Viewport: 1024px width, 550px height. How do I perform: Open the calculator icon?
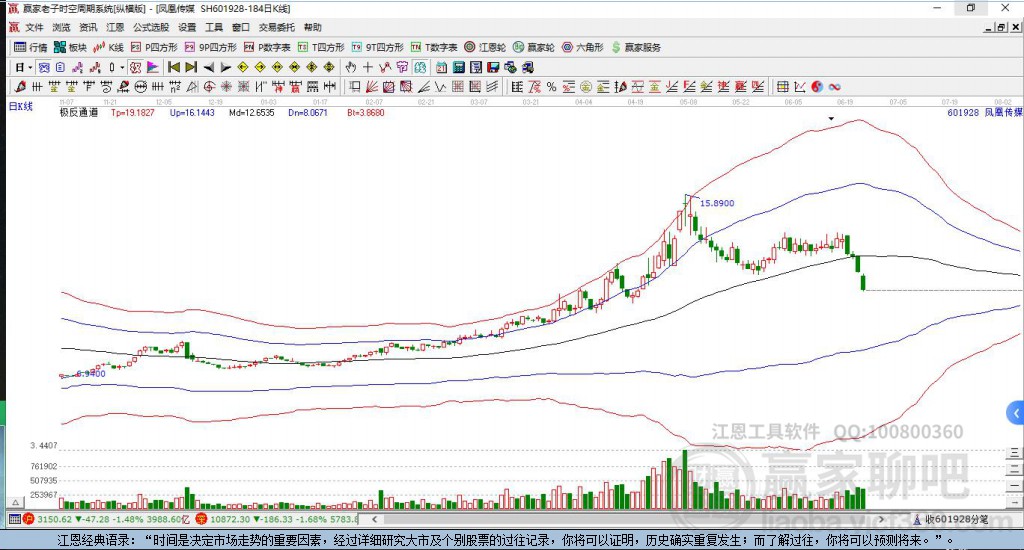point(458,67)
